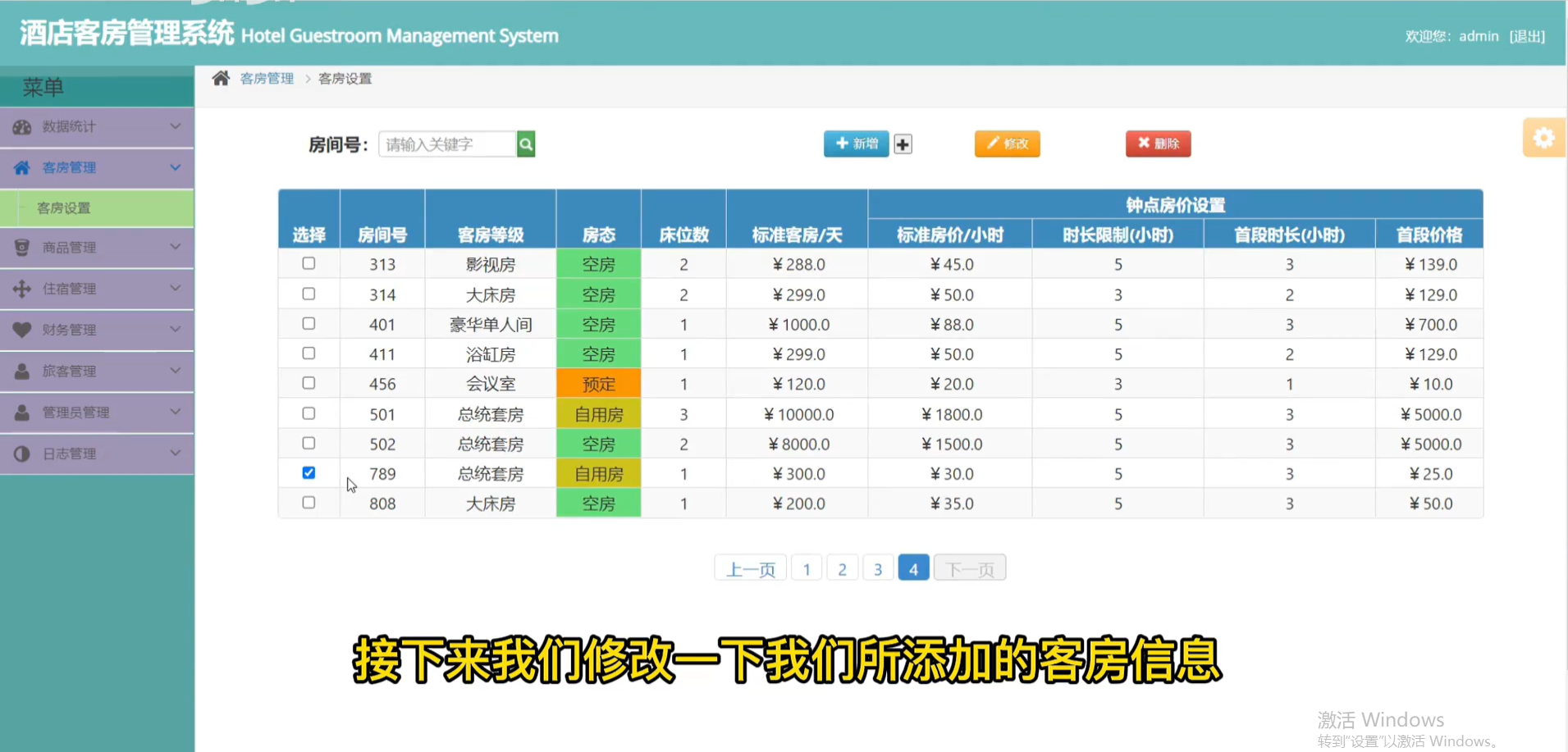
Task: Select the 客房设置 submenu item
Action: pos(63,208)
